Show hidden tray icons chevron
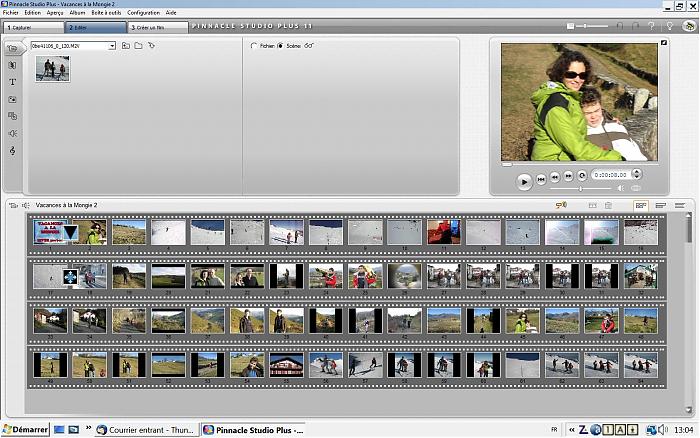This screenshot has height=438, width=700. pos(571,430)
